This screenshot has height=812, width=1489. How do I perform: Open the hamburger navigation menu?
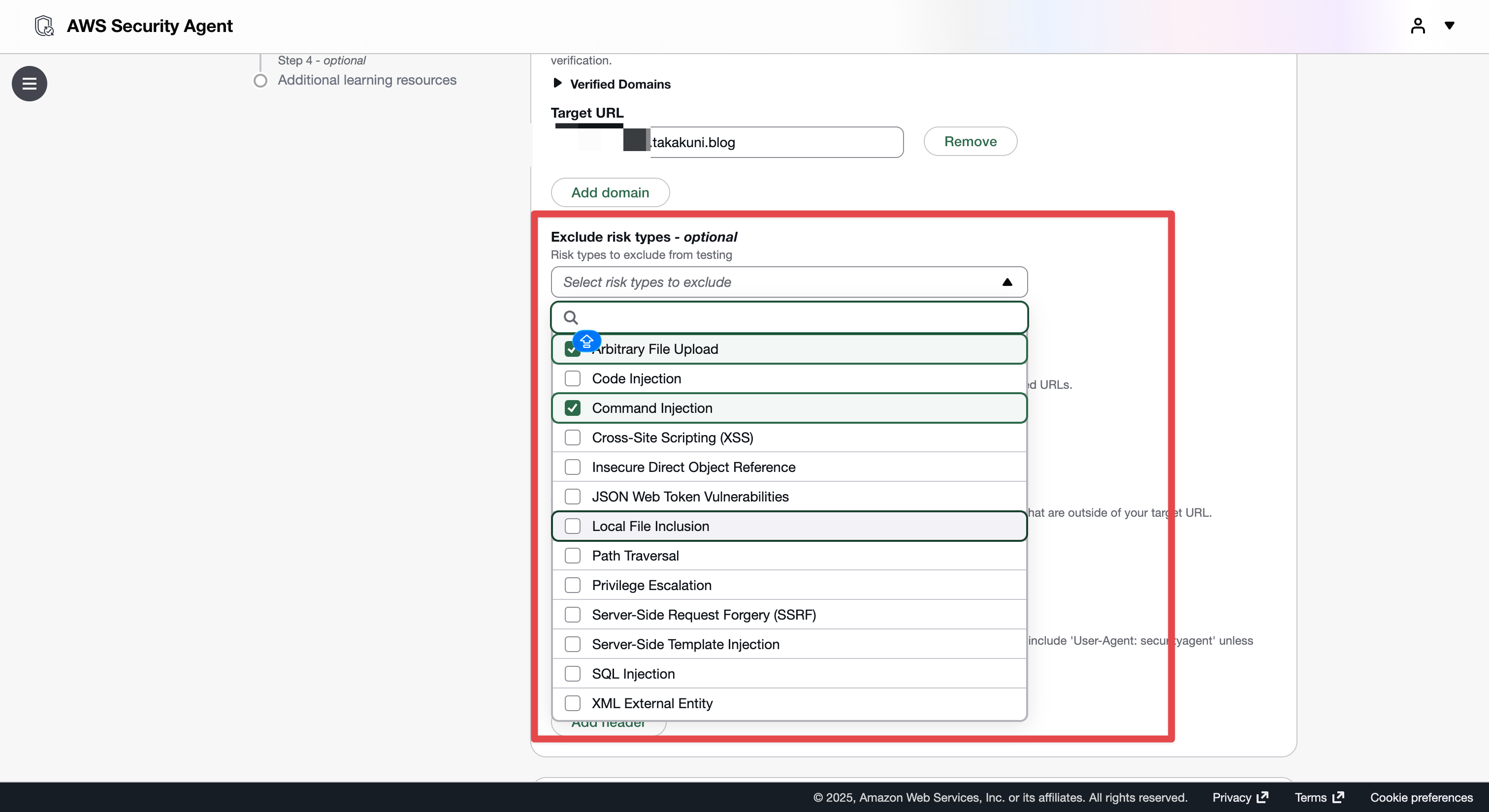click(30, 84)
